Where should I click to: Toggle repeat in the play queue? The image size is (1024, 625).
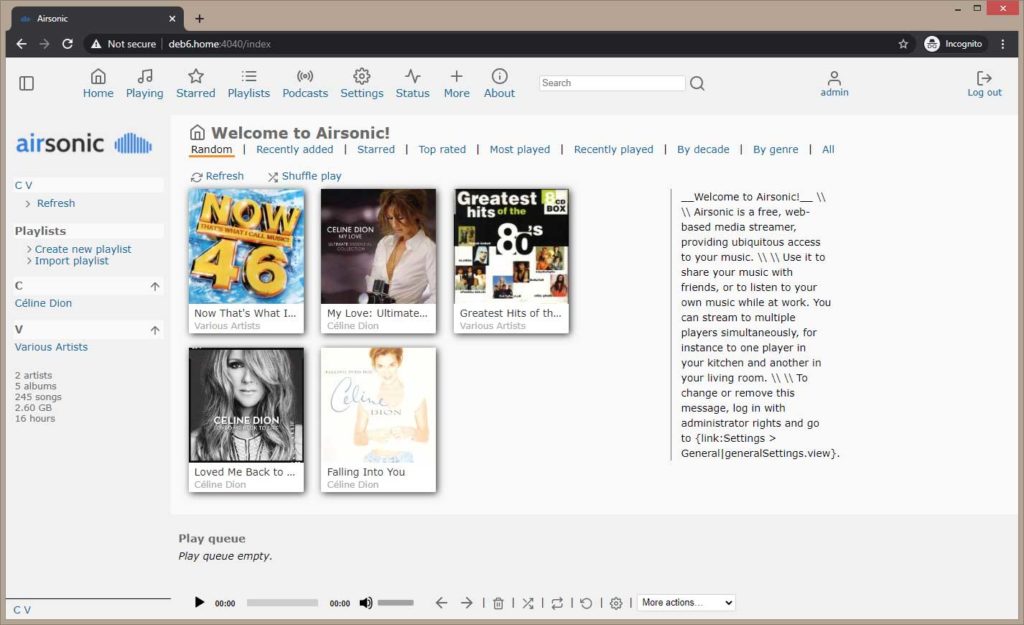[x=557, y=603]
